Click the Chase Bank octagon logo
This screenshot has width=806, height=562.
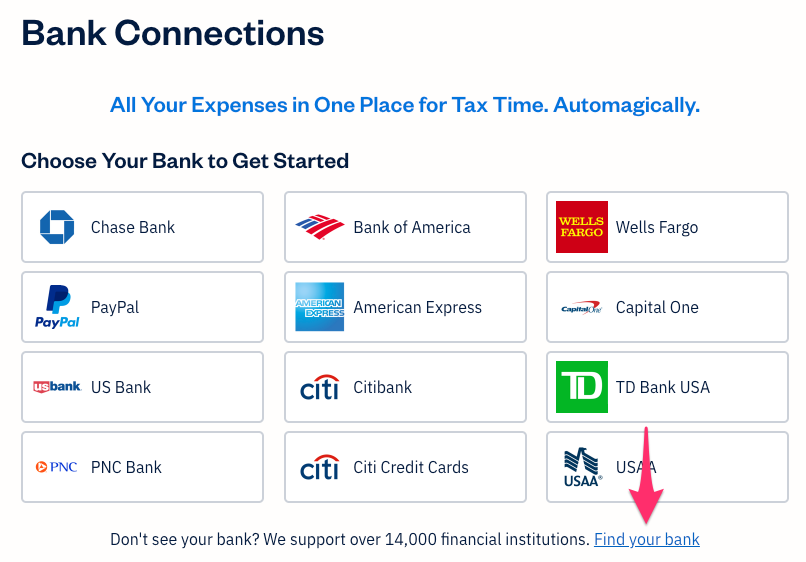[x=57, y=227]
